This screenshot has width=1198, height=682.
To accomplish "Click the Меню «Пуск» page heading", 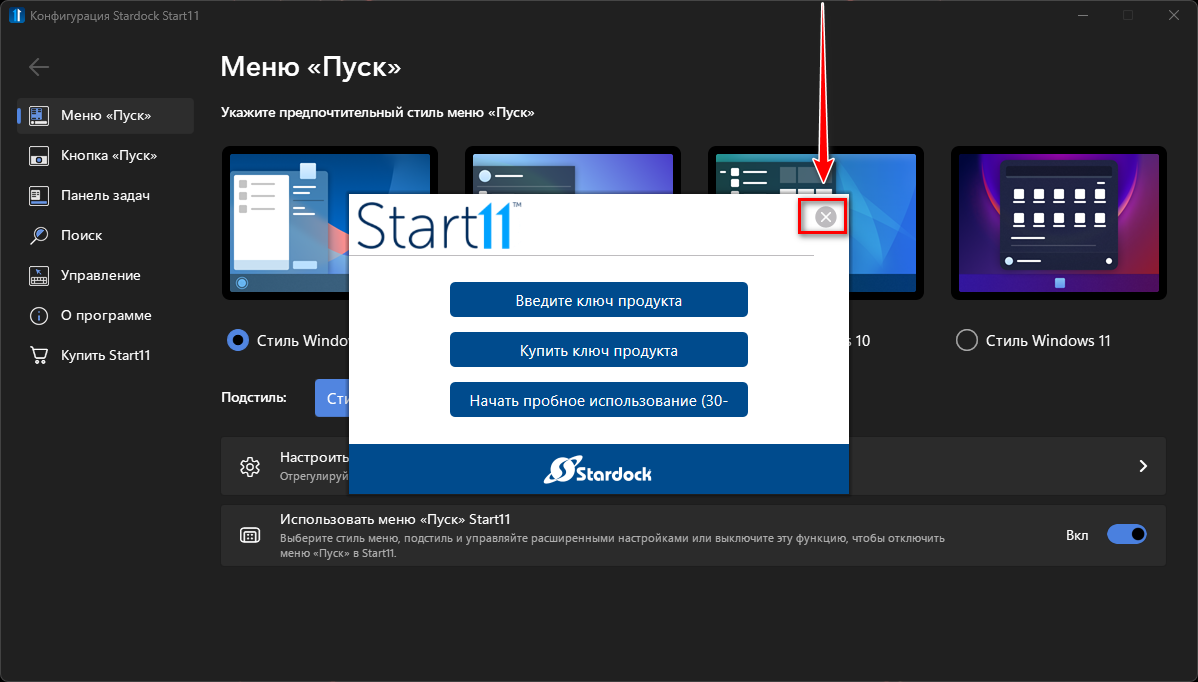I will coord(311,67).
